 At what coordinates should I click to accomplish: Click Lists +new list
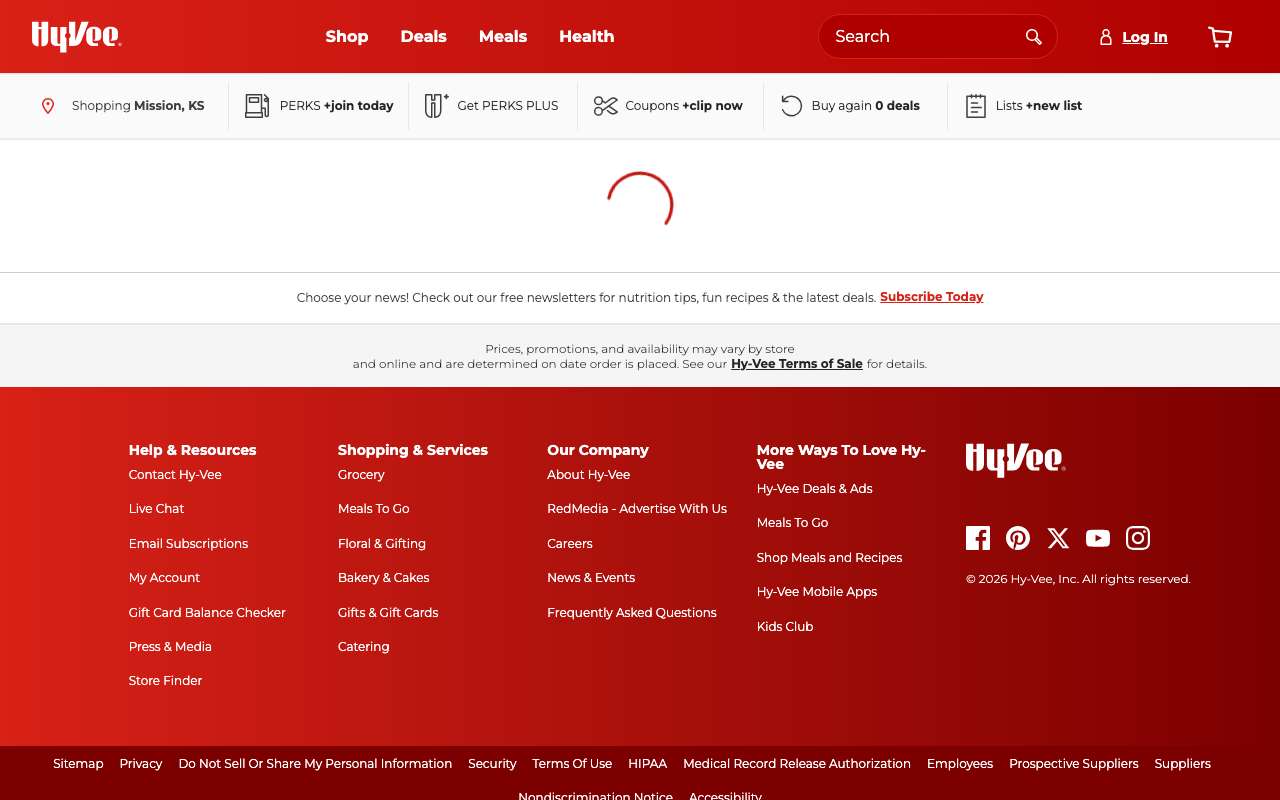[1039, 106]
